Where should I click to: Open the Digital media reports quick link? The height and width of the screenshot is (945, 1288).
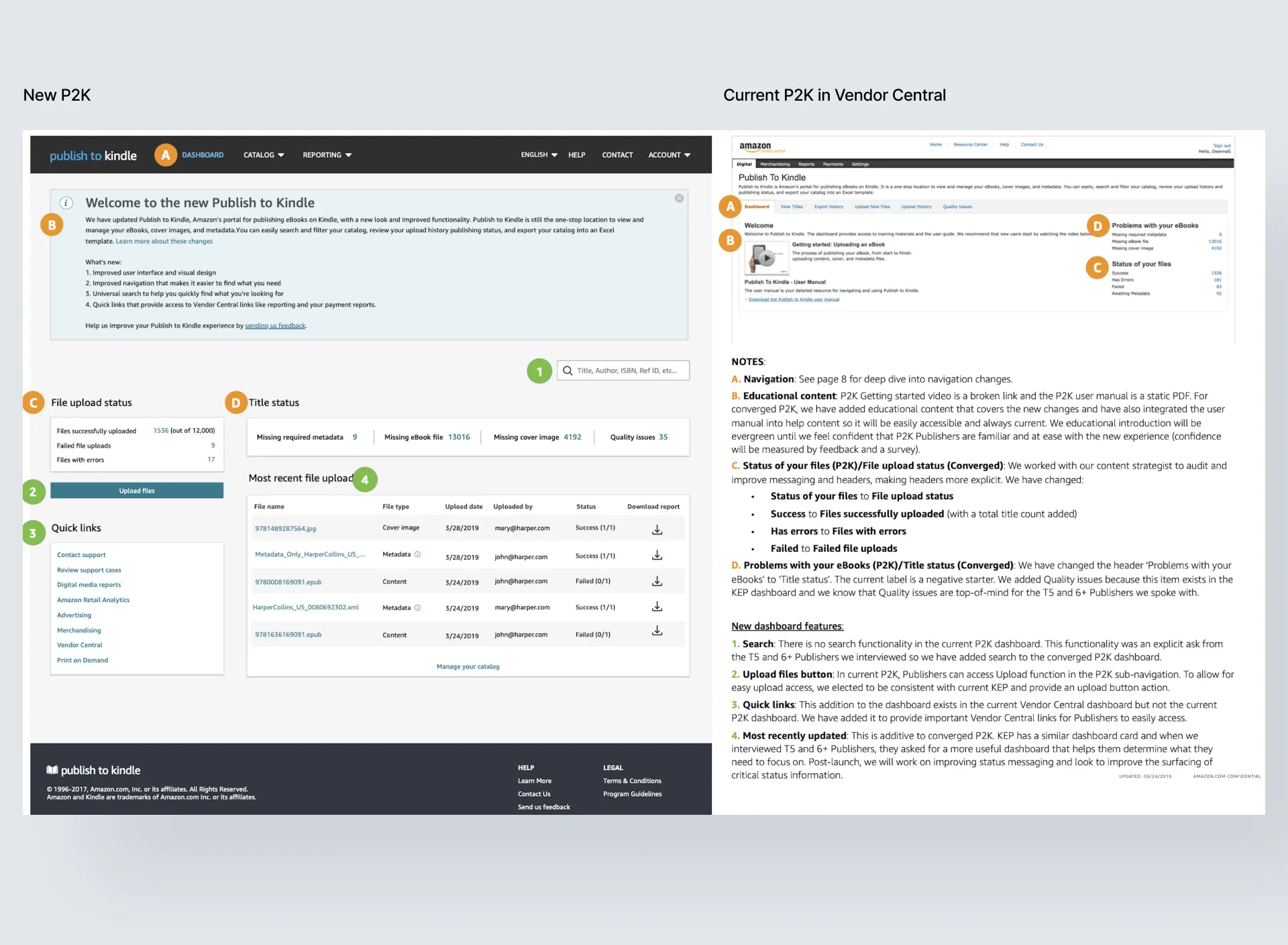click(x=89, y=585)
